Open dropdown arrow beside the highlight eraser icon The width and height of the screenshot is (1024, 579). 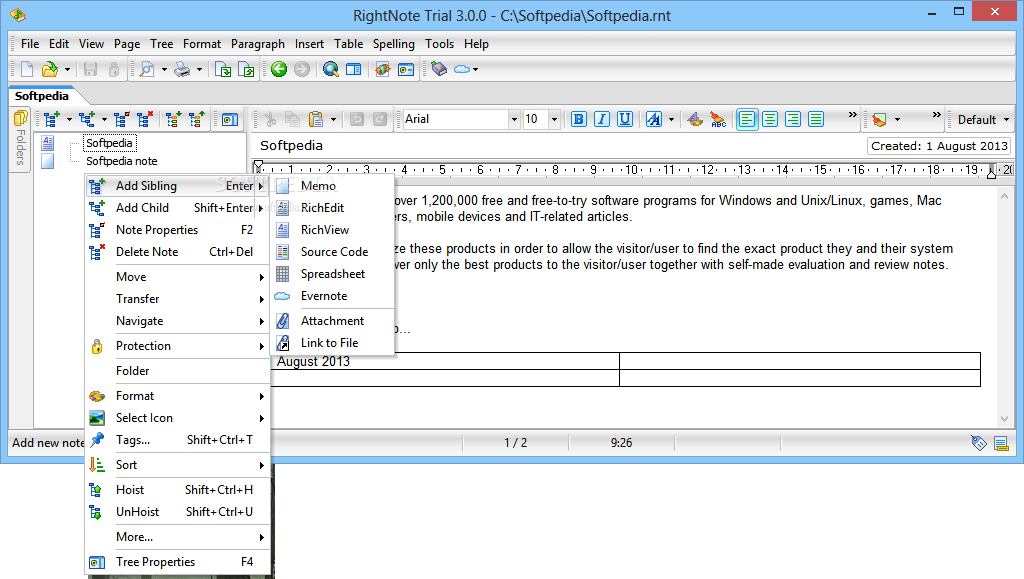click(x=897, y=119)
